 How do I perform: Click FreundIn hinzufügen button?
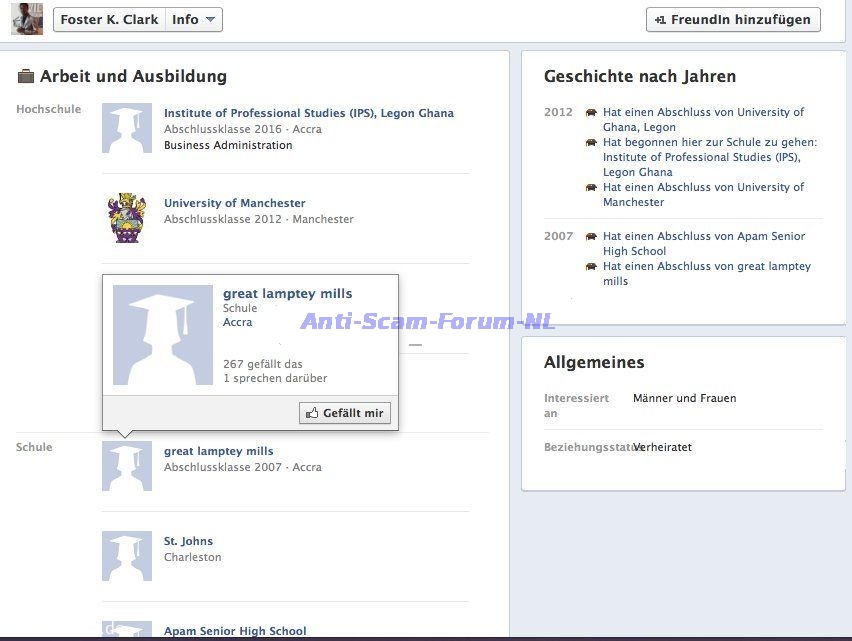click(x=733, y=20)
